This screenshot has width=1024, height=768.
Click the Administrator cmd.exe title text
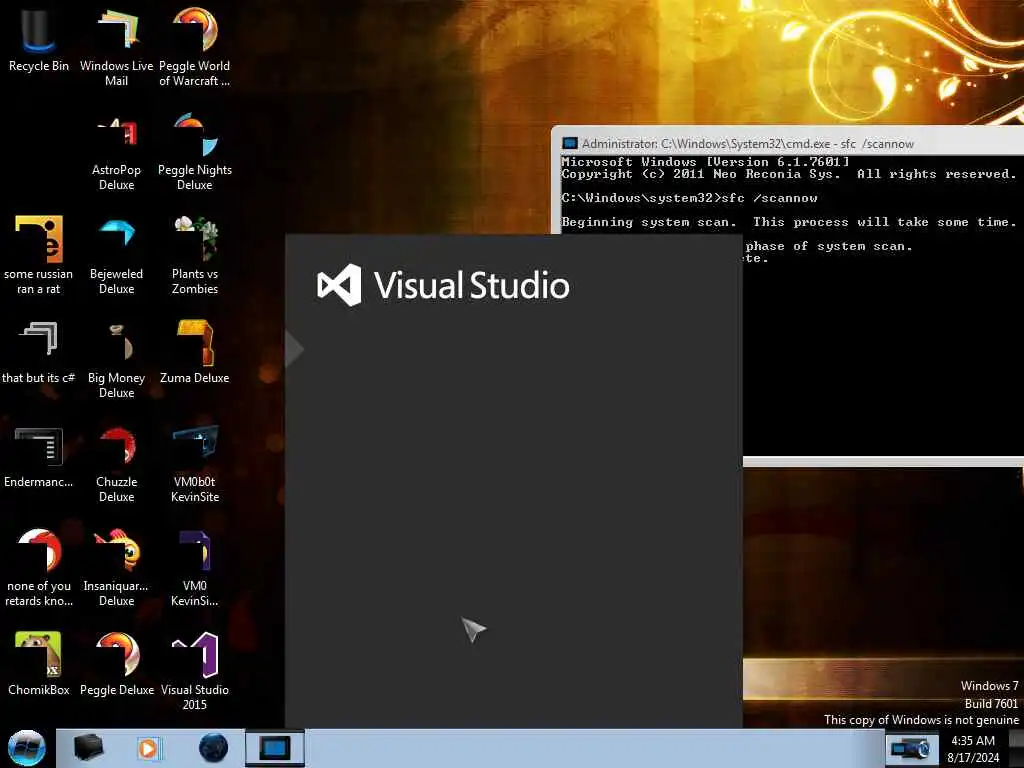[x=748, y=144]
